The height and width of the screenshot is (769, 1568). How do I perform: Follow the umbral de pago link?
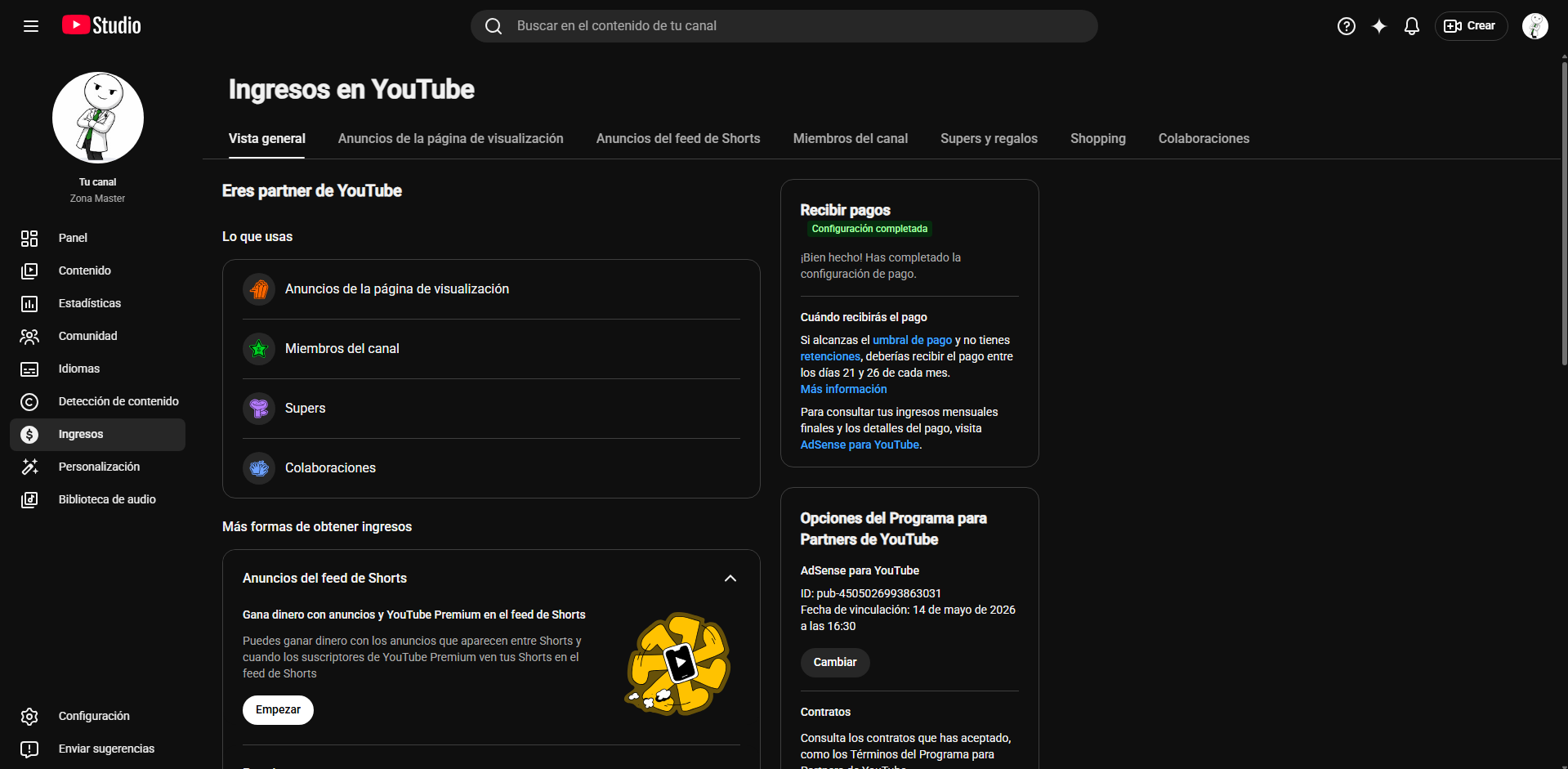(x=913, y=340)
